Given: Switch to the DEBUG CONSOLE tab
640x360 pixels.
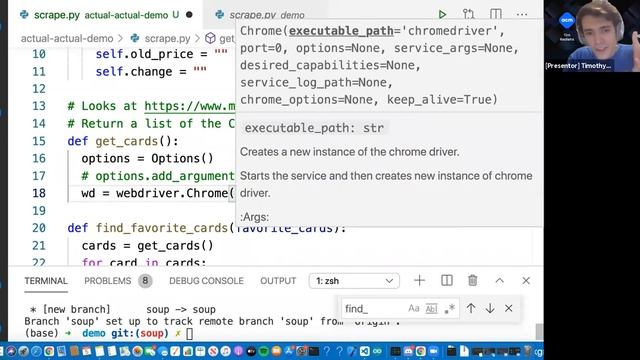Looking at the screenshot, I should coord(206,281).
